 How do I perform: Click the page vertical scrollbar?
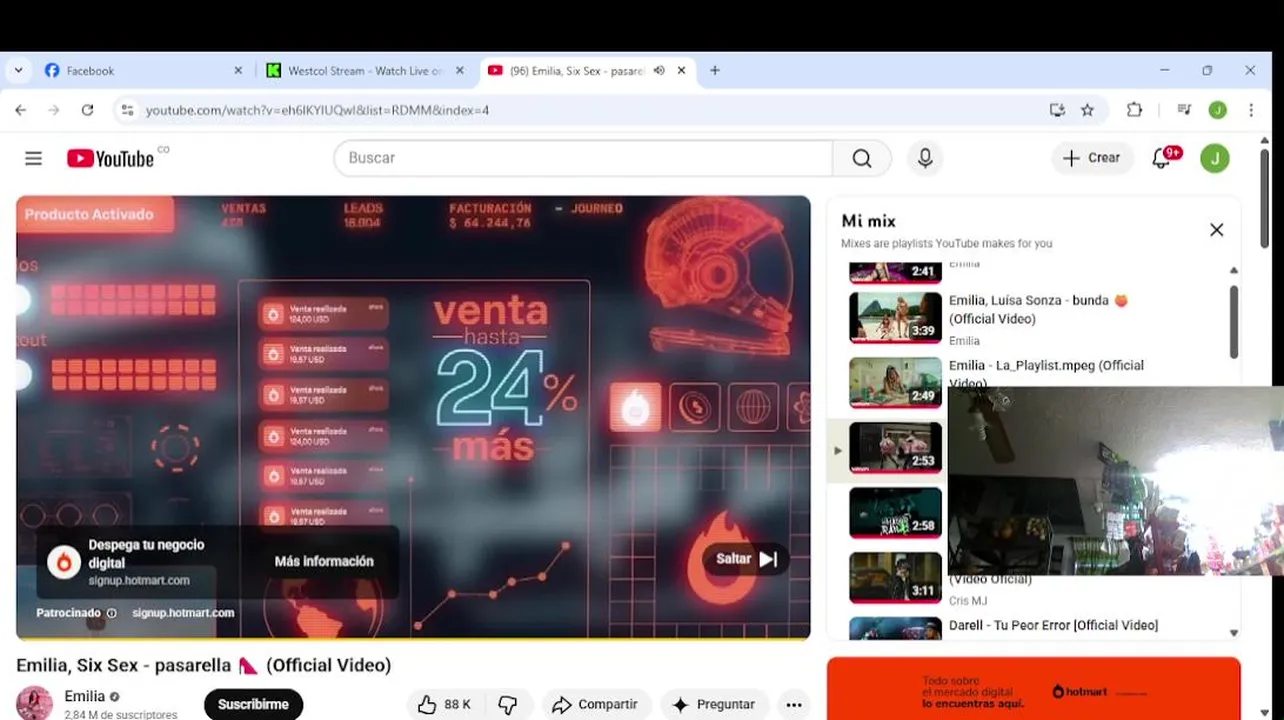tap(1264, 198)
